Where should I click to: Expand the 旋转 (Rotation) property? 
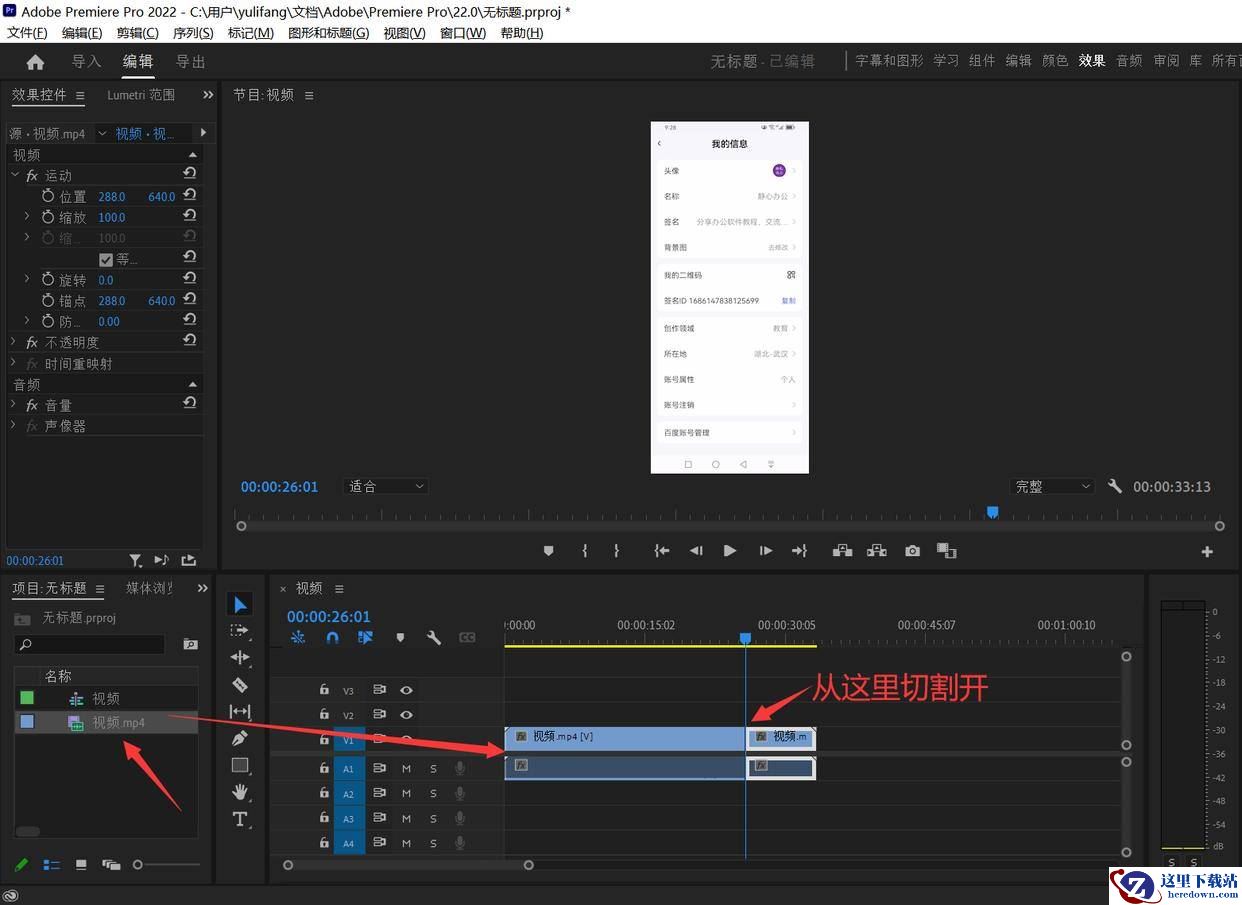tap(27, 280)
